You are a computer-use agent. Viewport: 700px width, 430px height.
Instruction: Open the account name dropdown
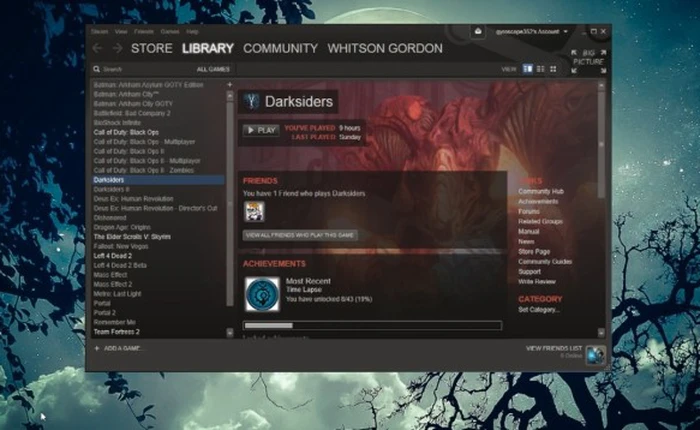pos(532,32)
